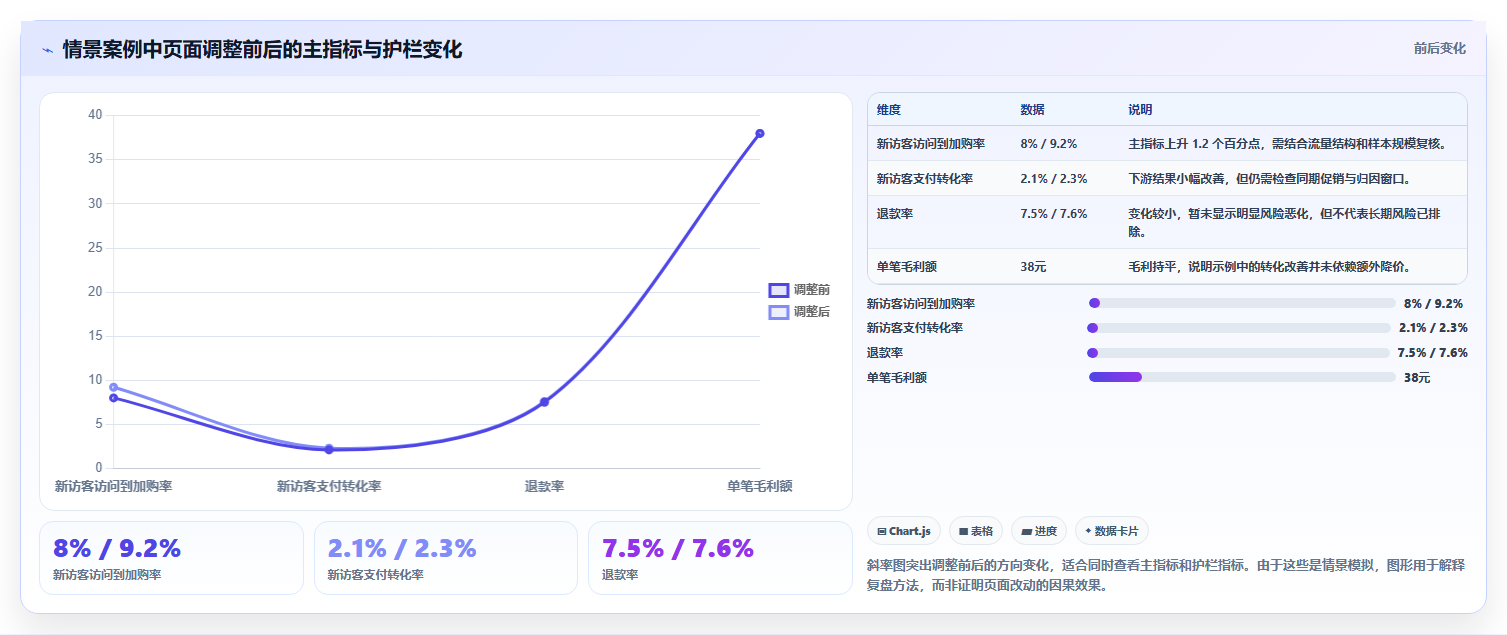Viewport: 1507px width, 635px height.
Task: Toggle the 调整前 legend entry
Action: pyautogui.click(x=799, y=290)
